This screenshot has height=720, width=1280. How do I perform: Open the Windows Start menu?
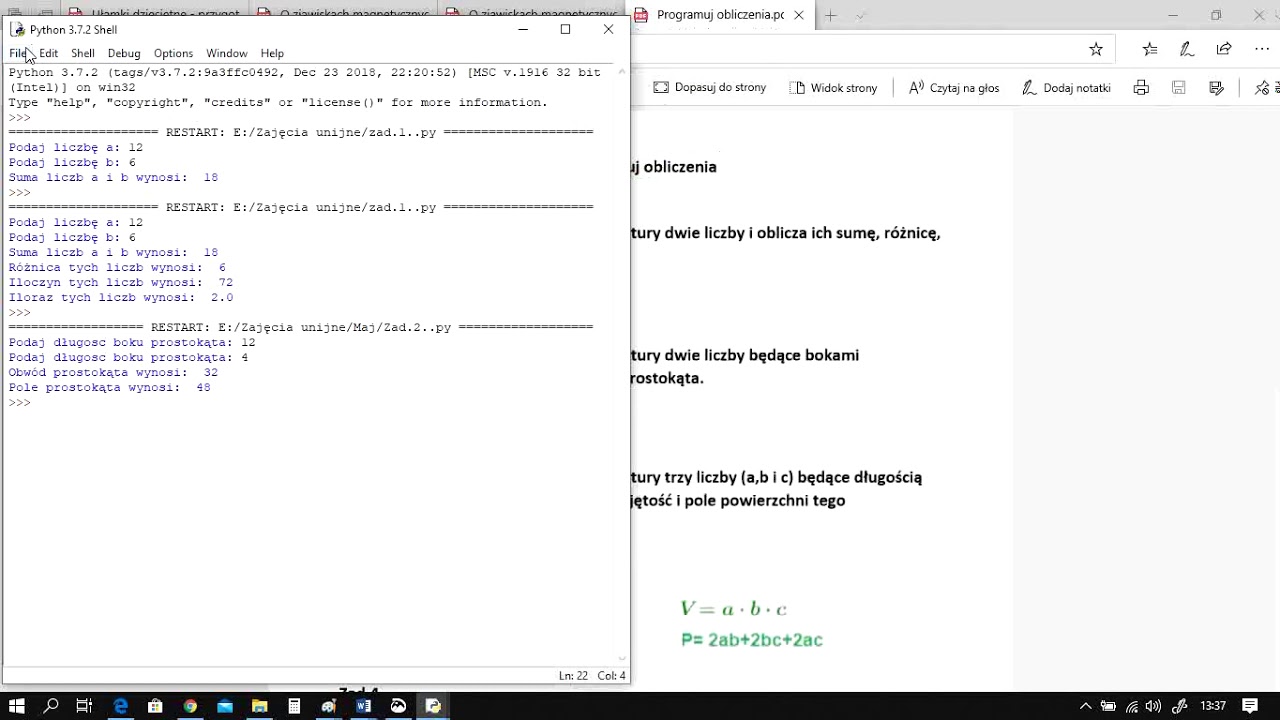tap(17, 706)
